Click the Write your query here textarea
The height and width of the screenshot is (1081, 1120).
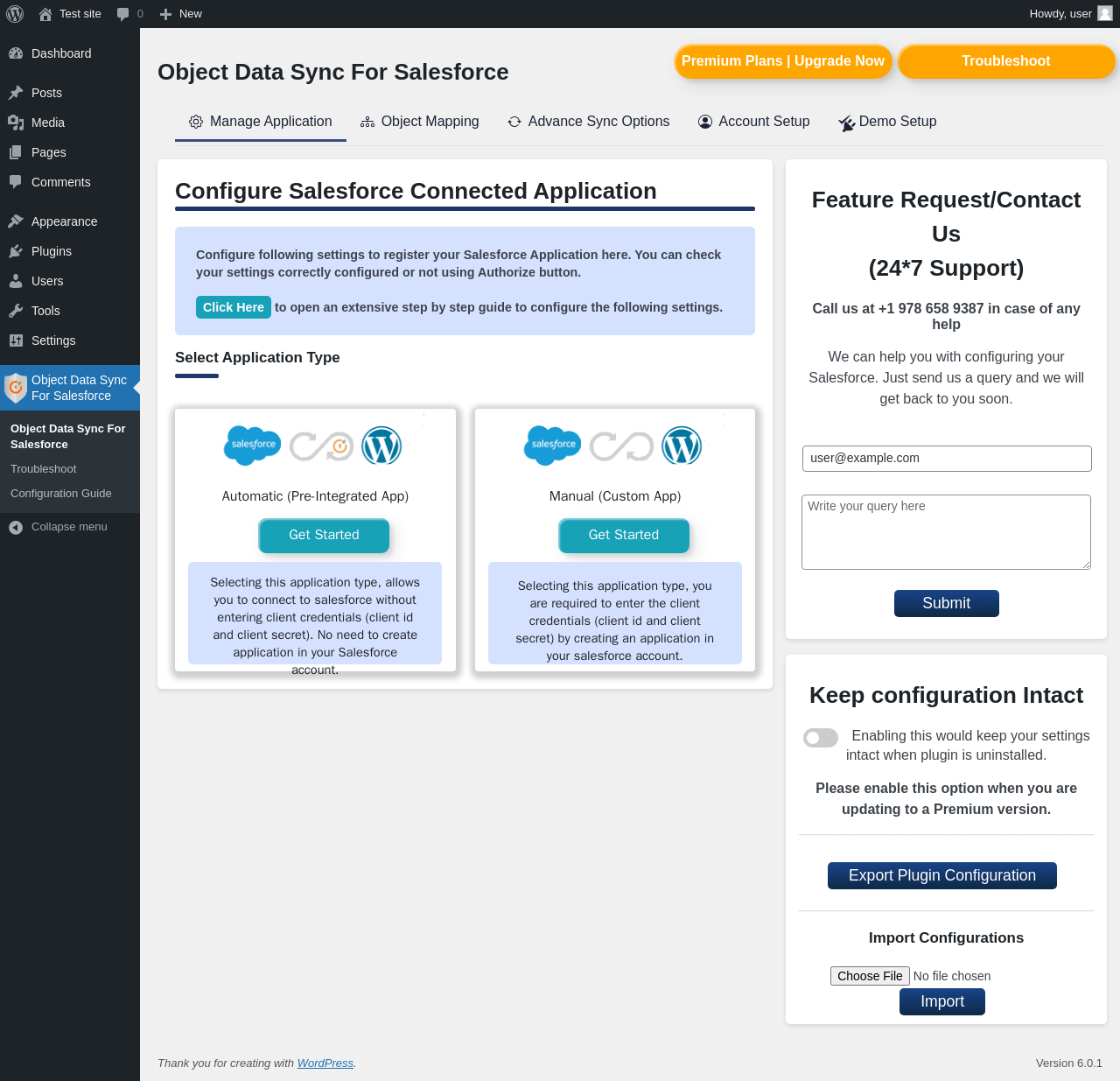[x=947, y=532]
